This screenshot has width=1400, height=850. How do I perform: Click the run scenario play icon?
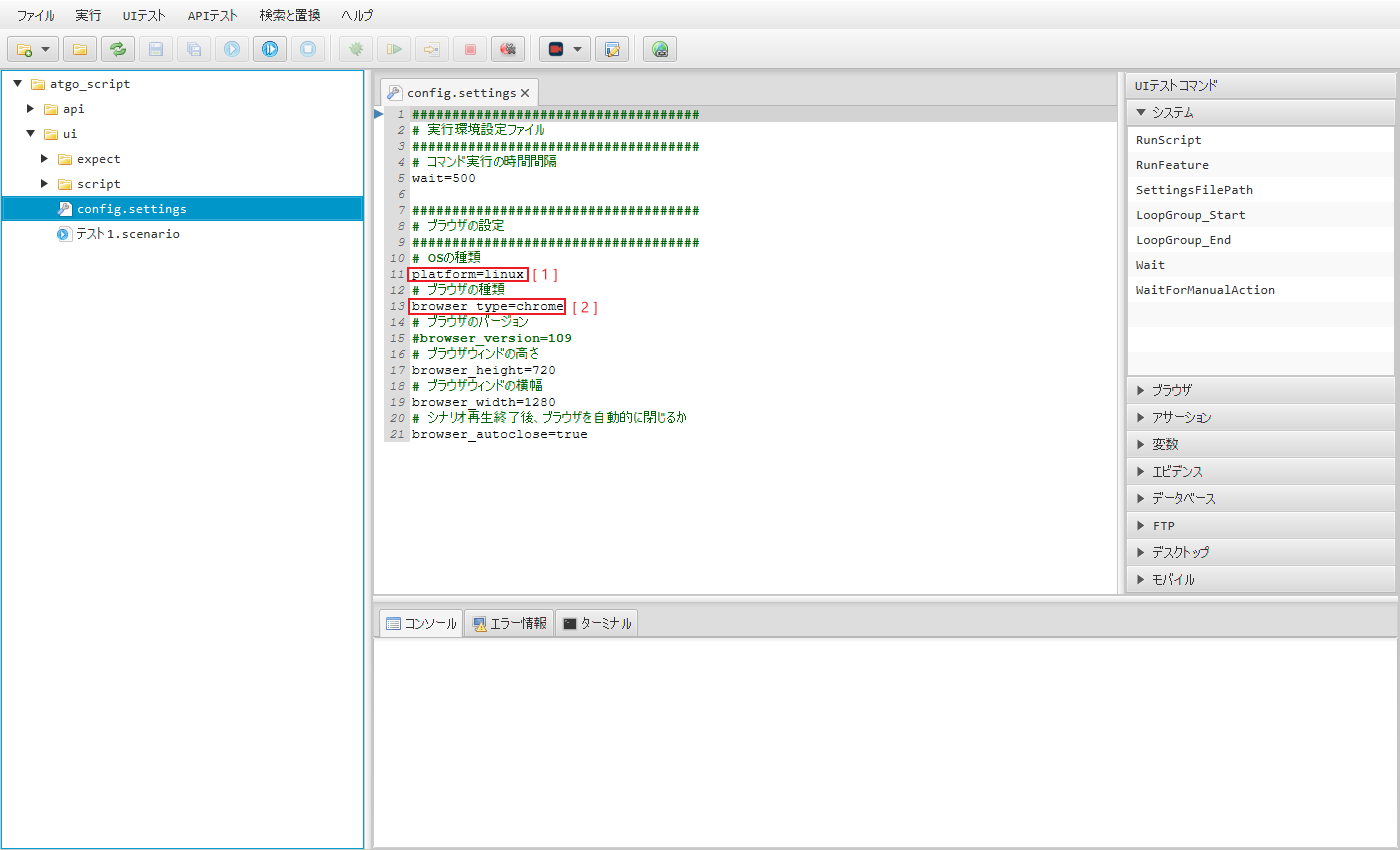point(232,49)
